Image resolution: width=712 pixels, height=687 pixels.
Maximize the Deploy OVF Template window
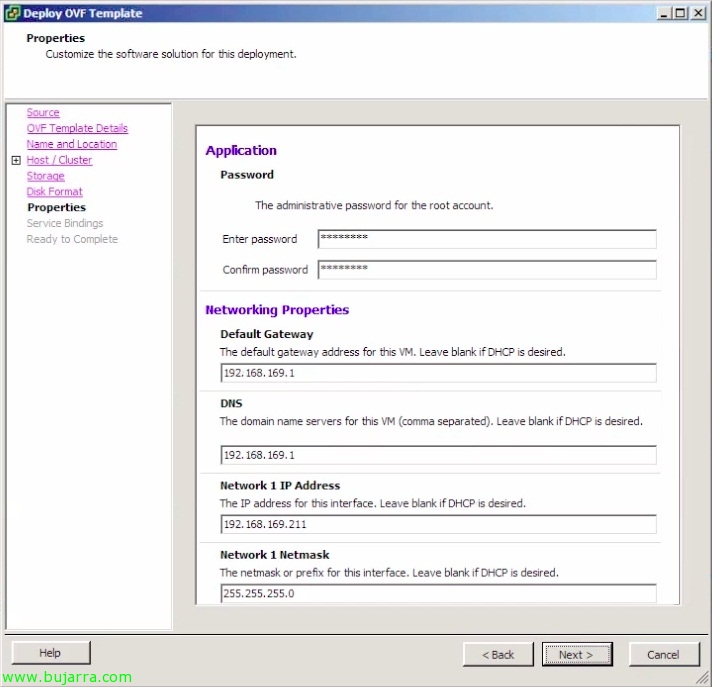[x=680, y=13]
